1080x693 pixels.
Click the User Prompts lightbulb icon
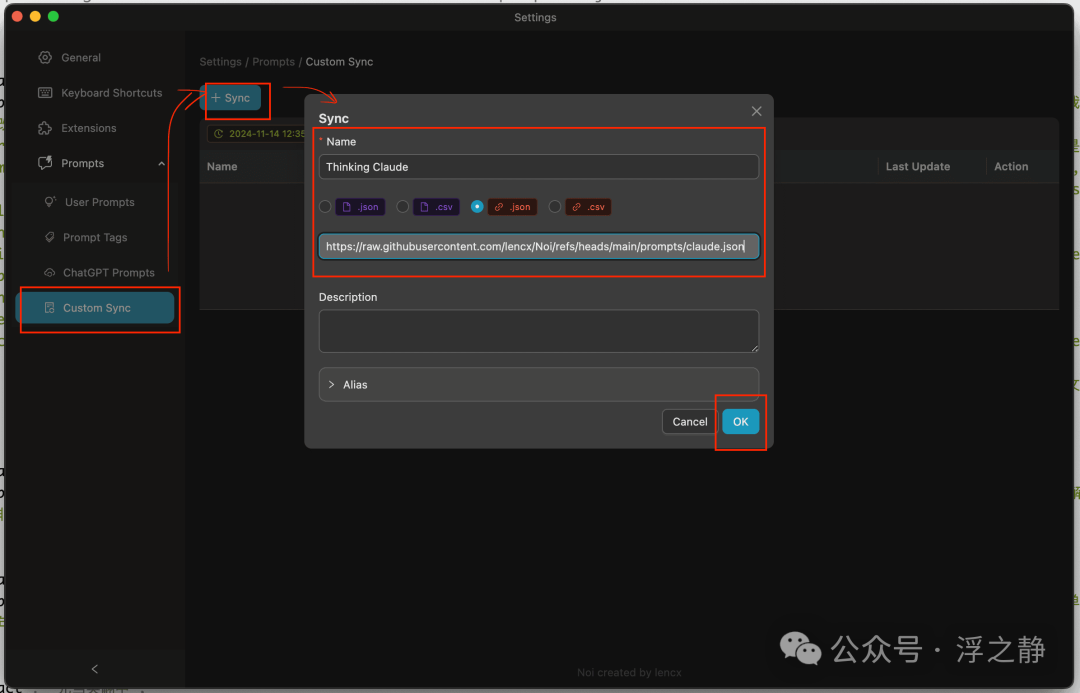coord(50,202)
